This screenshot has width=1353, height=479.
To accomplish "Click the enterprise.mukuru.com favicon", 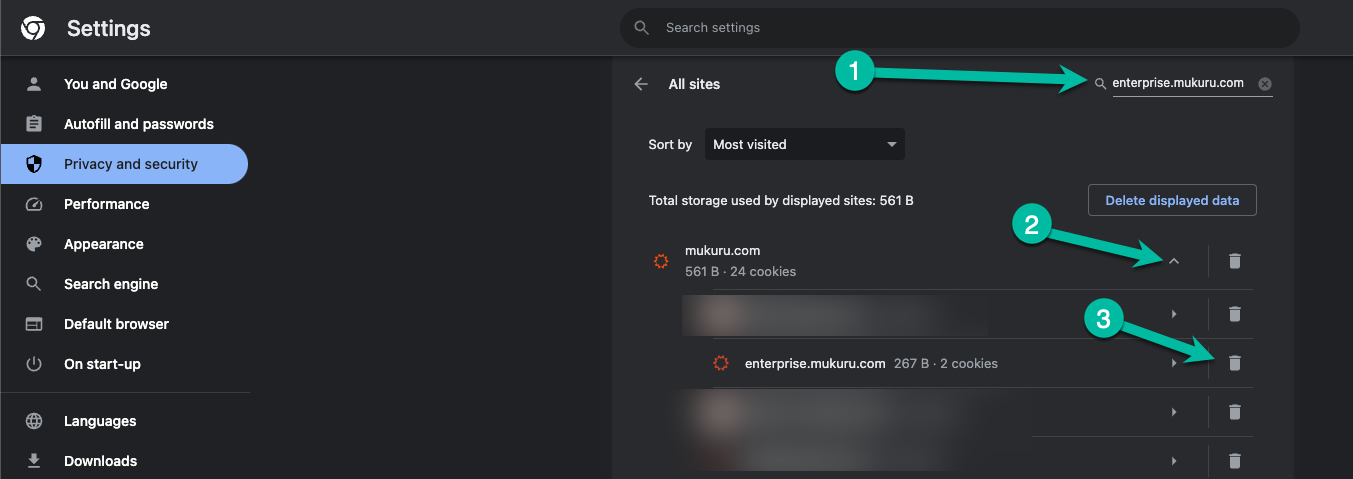I will 720,363.
